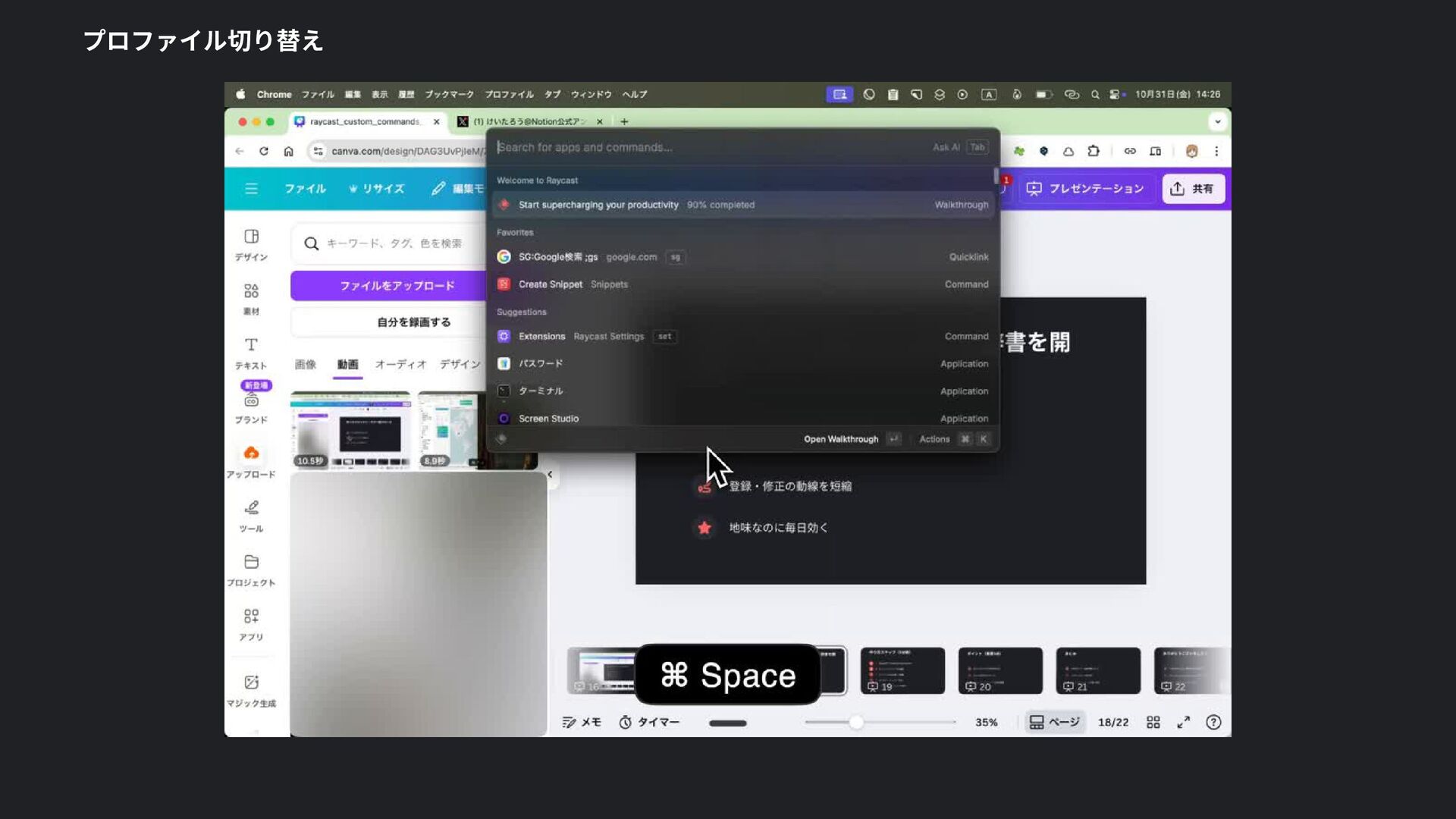
Task: Open the デザイン panel in Canva sidebar
Action: 251,244
